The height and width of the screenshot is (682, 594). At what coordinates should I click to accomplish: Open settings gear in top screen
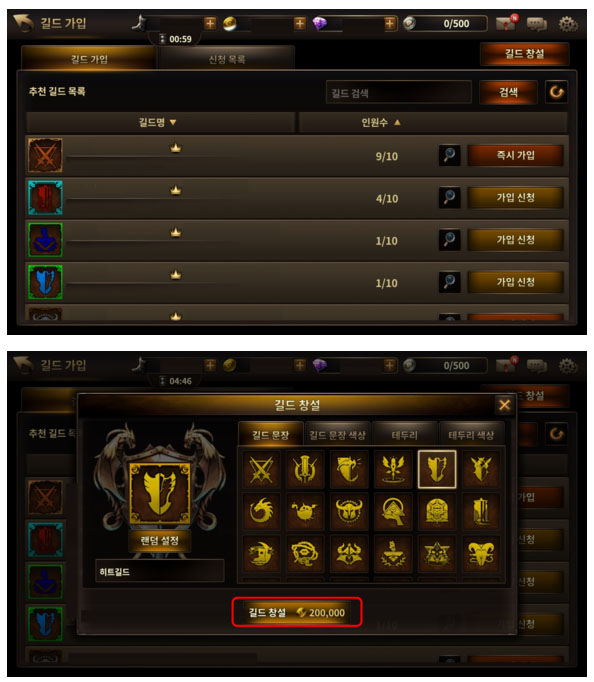pos(568,24)
